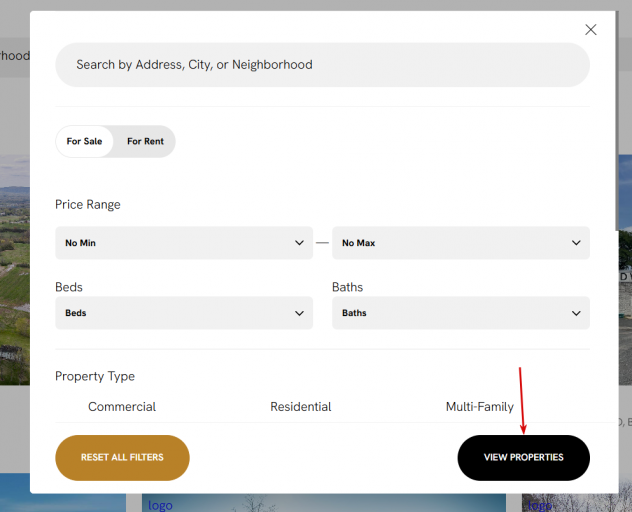Open the No Max price dropdown
The width and height of the screenshot is (632, 512).
click(461, 243)
